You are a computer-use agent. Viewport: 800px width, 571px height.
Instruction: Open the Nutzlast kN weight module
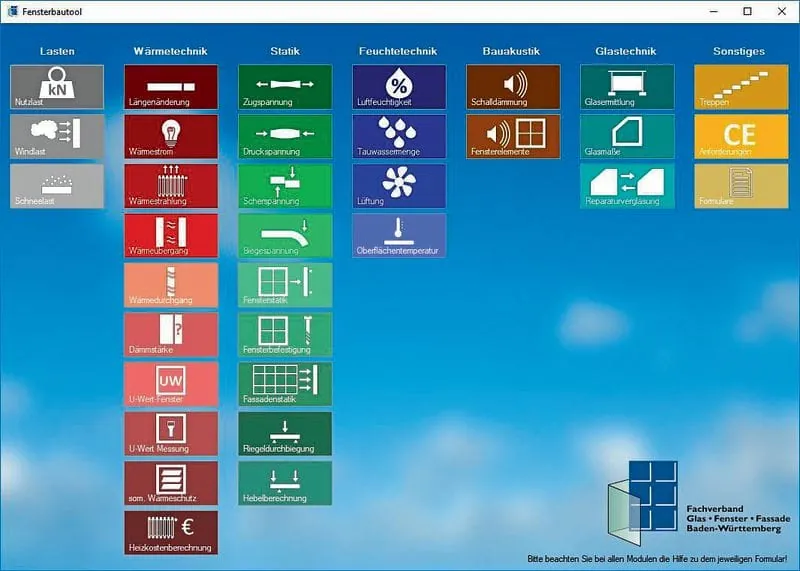pos(57,87)
